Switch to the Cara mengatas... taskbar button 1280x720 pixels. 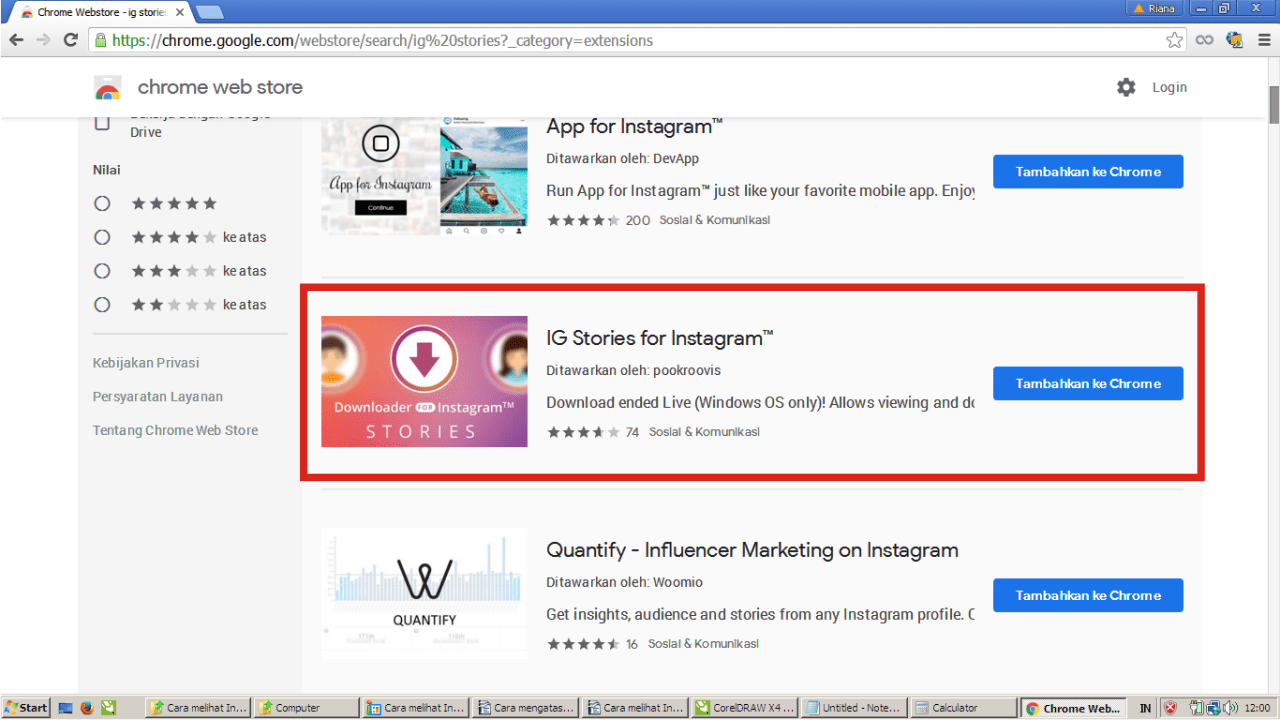pyautogui.click(x=525, y=708)
